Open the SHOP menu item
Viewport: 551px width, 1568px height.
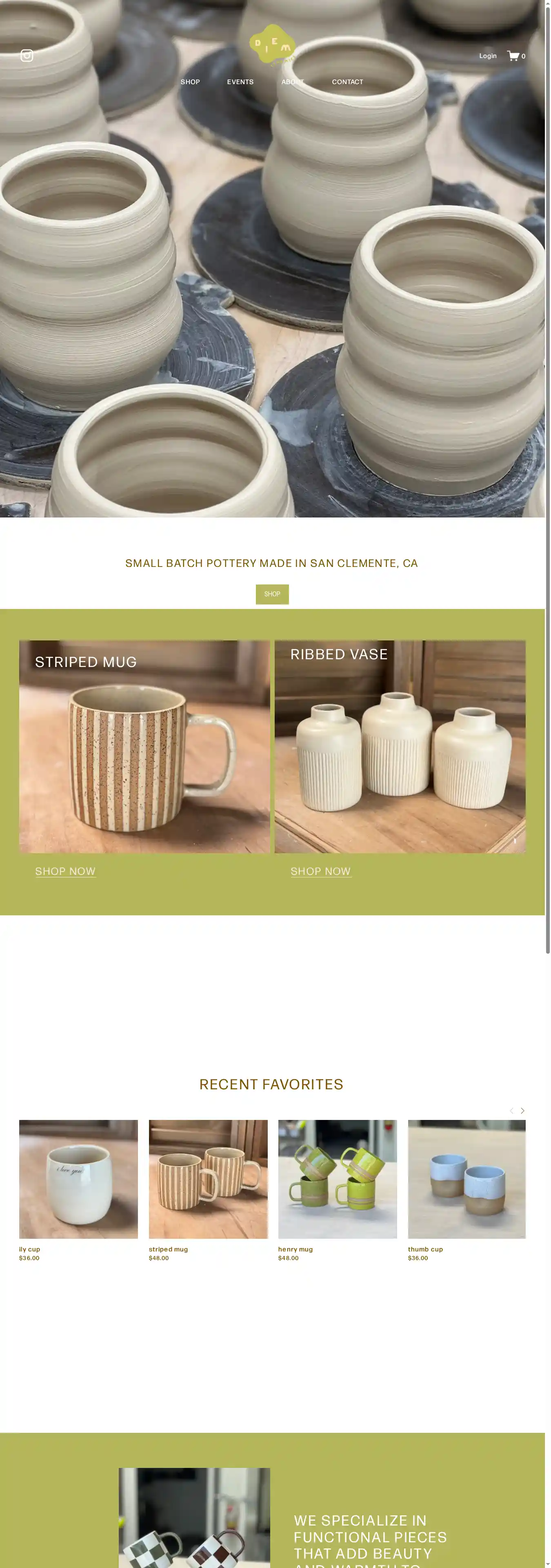(190, 82)
